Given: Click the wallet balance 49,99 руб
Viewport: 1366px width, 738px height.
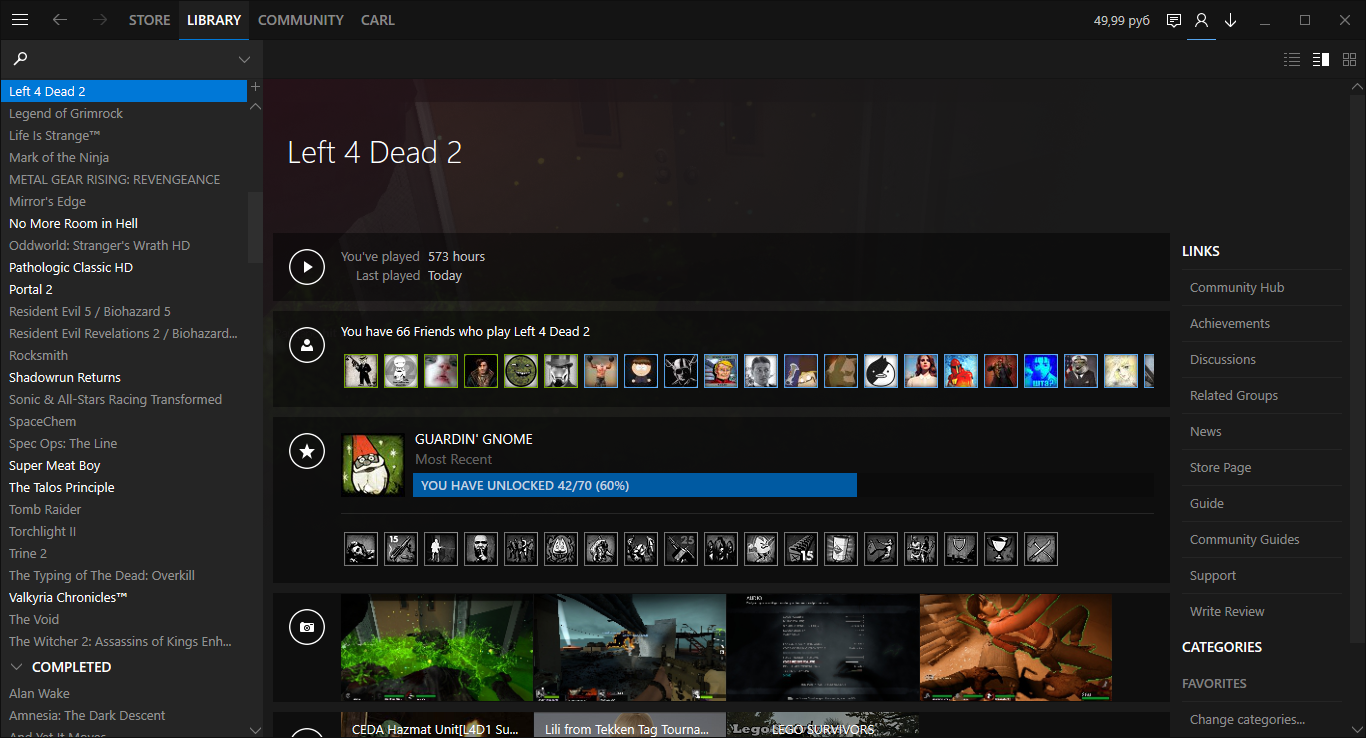Looking at the screenshot, I should click(x=1122, y=20).
